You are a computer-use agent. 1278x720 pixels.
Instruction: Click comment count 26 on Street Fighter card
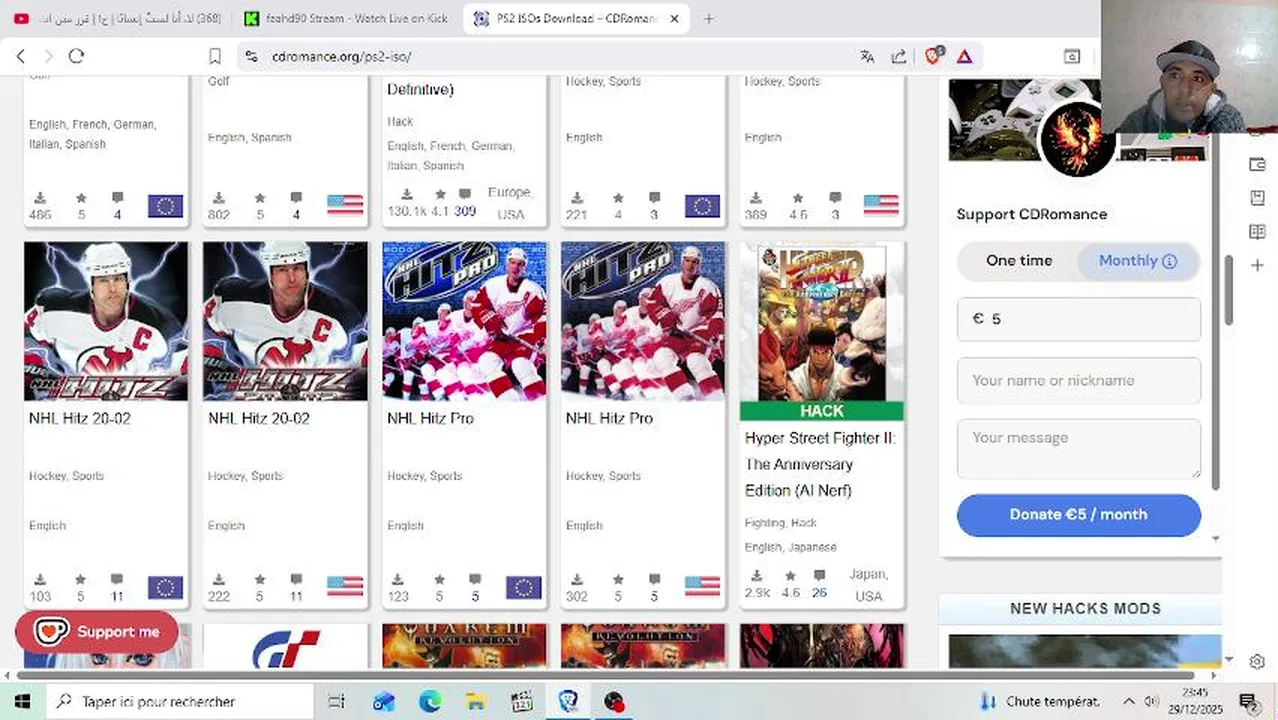[x=819, y=593]
